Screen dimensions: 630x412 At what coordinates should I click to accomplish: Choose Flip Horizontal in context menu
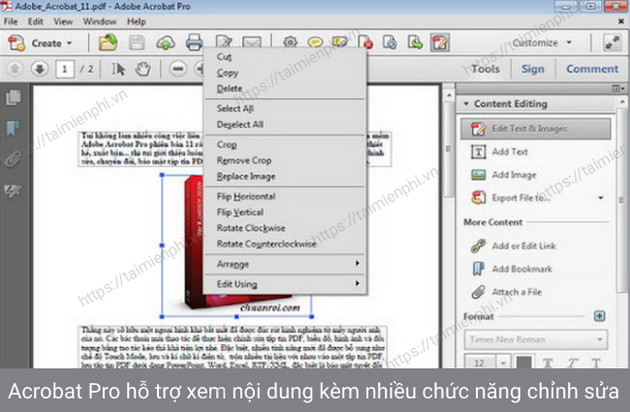pyautogui.click(x=285, y=197)
